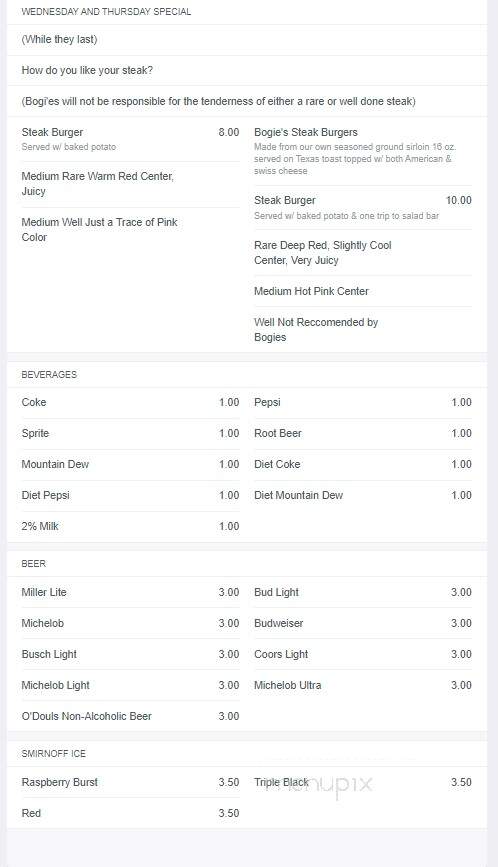Click the Steak Burger 10.00 item
Screen dimensions: 498x867
[x=363, y=207]
